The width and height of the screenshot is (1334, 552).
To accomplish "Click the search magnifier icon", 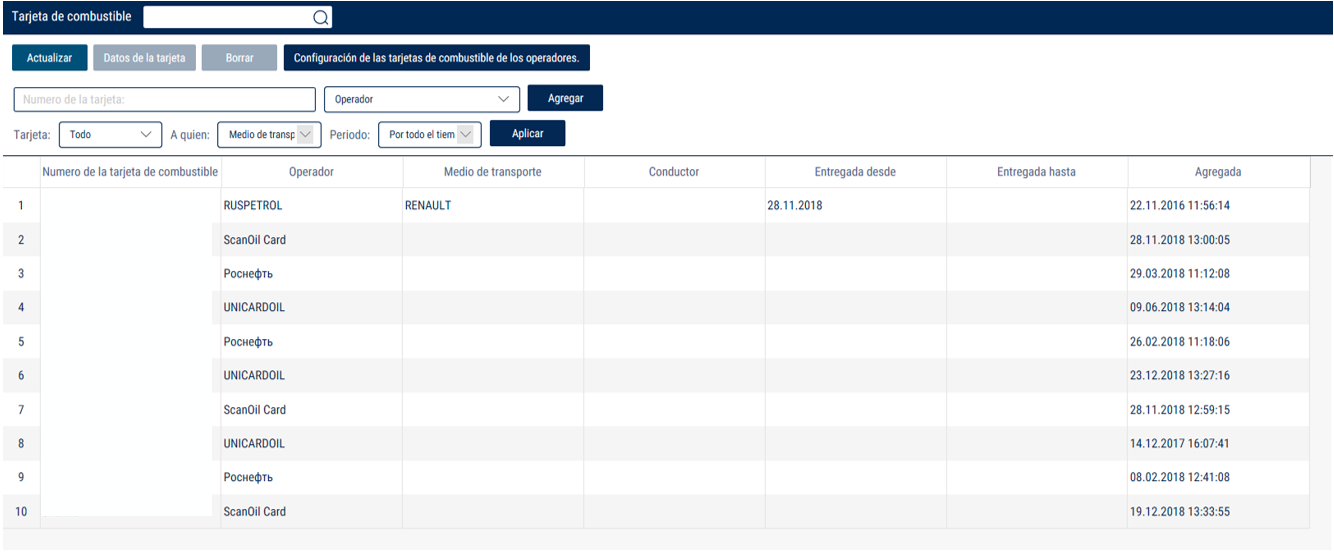I will point(320,17).
